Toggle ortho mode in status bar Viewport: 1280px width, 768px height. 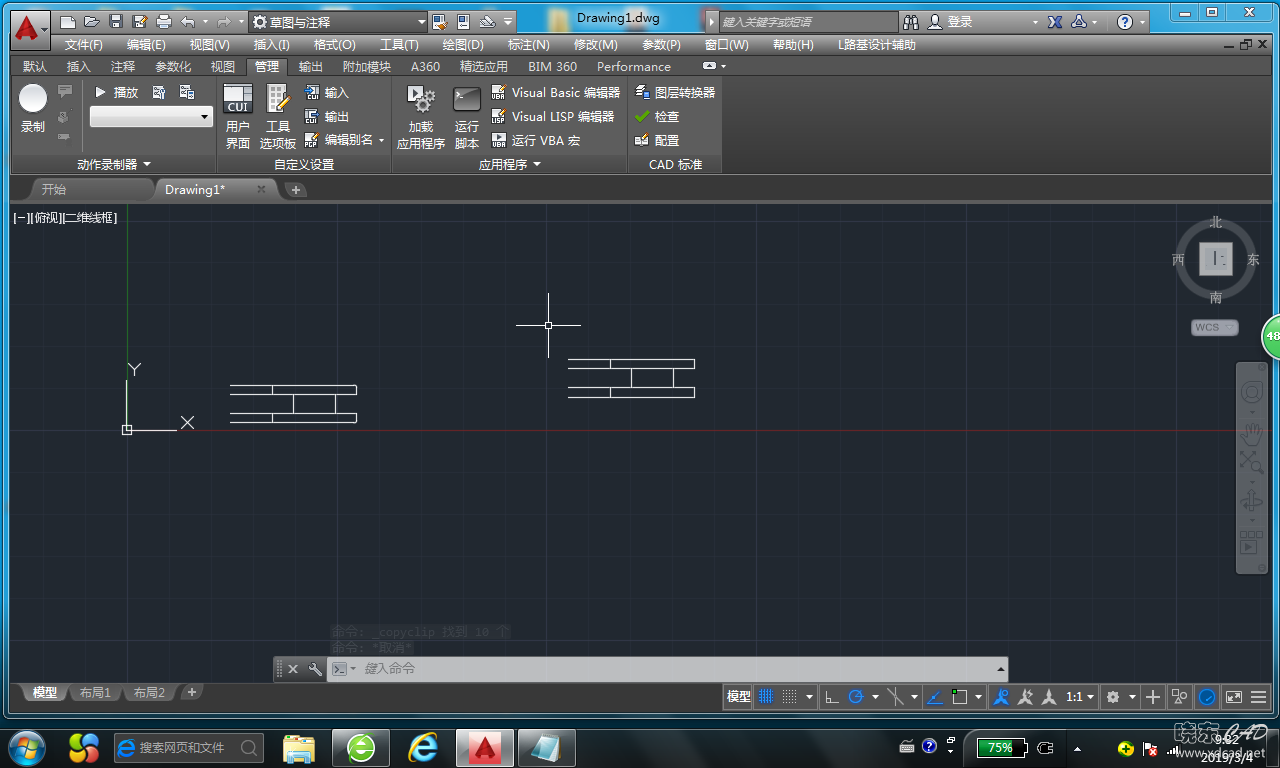pyautogui.click(x=832, y=697)
